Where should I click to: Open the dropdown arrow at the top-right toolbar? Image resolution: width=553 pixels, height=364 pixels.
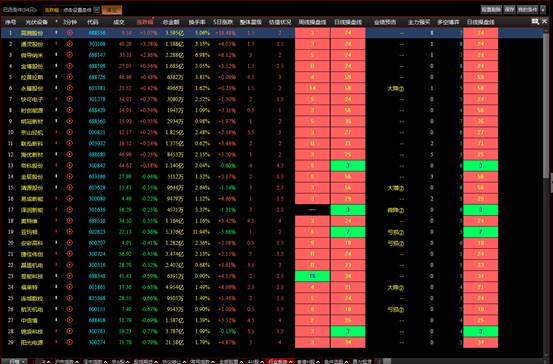click(x=543, y=10)
